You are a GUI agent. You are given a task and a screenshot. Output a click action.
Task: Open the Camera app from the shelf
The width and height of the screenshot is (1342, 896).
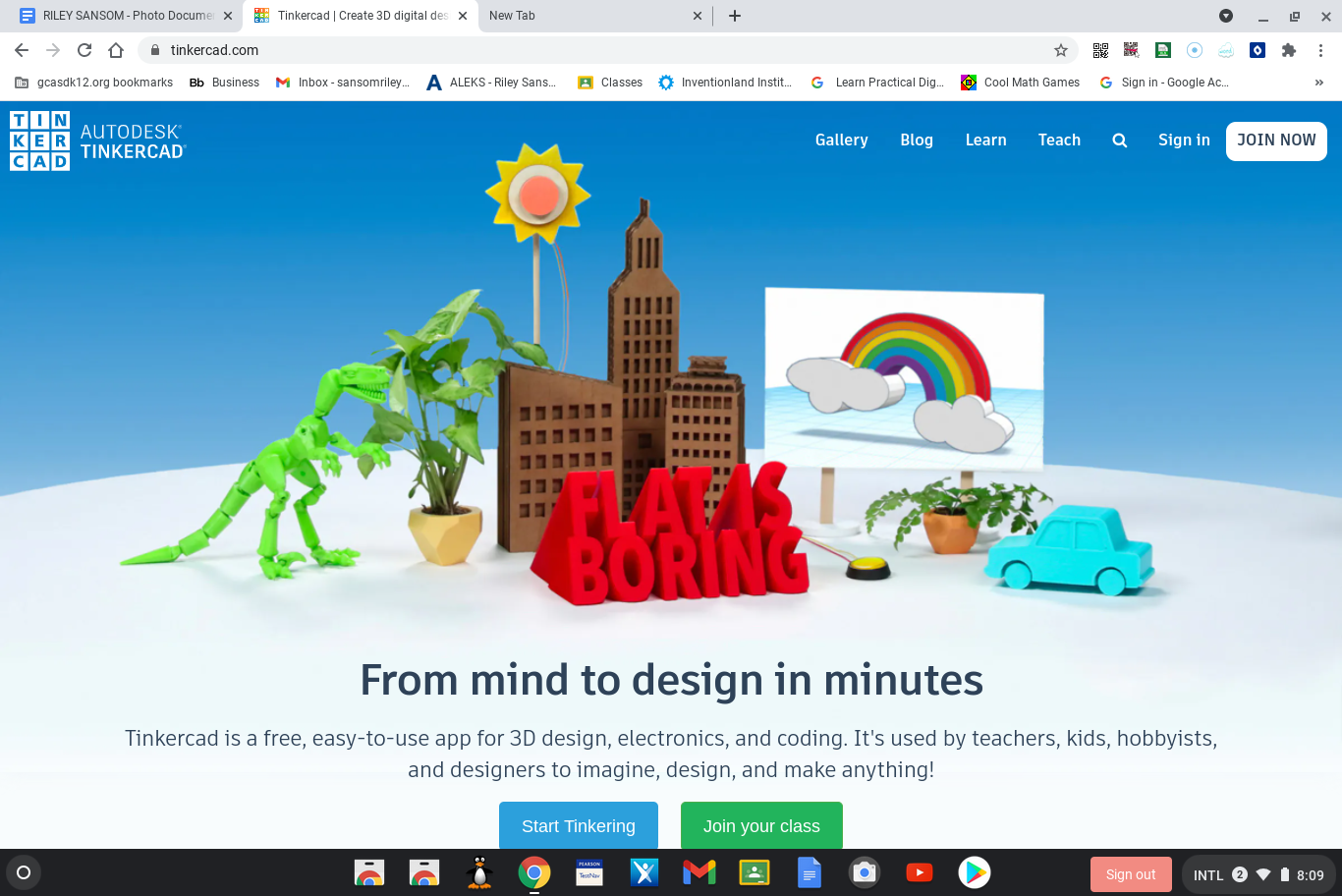coord(864,872)
